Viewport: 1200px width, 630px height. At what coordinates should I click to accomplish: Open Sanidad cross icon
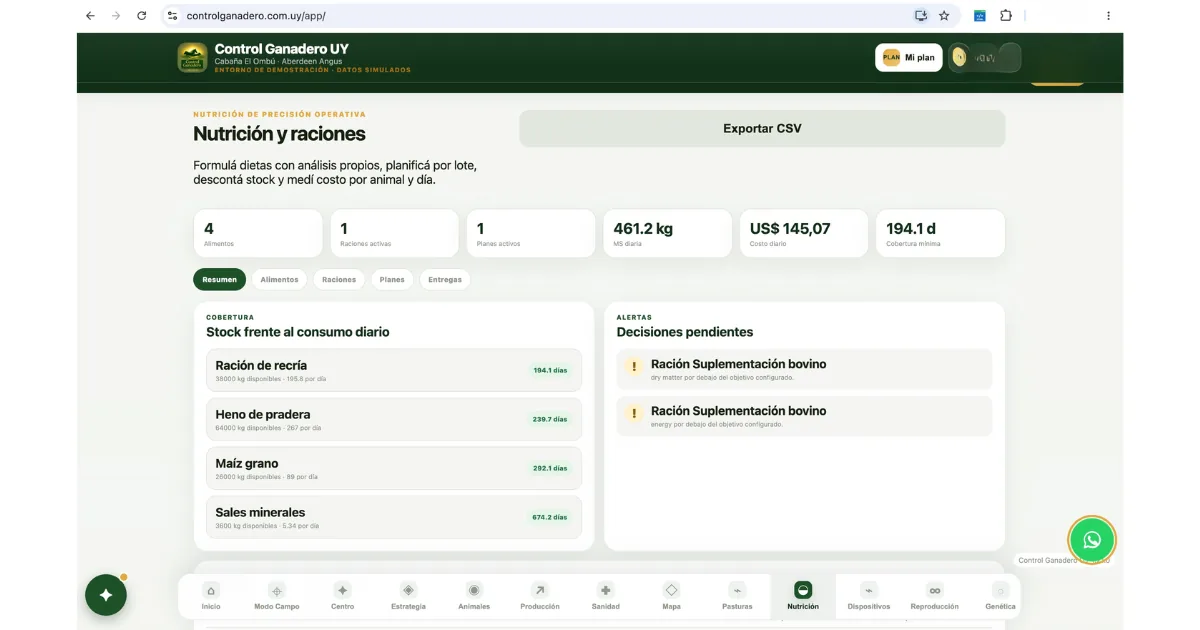tap(605, 590)
